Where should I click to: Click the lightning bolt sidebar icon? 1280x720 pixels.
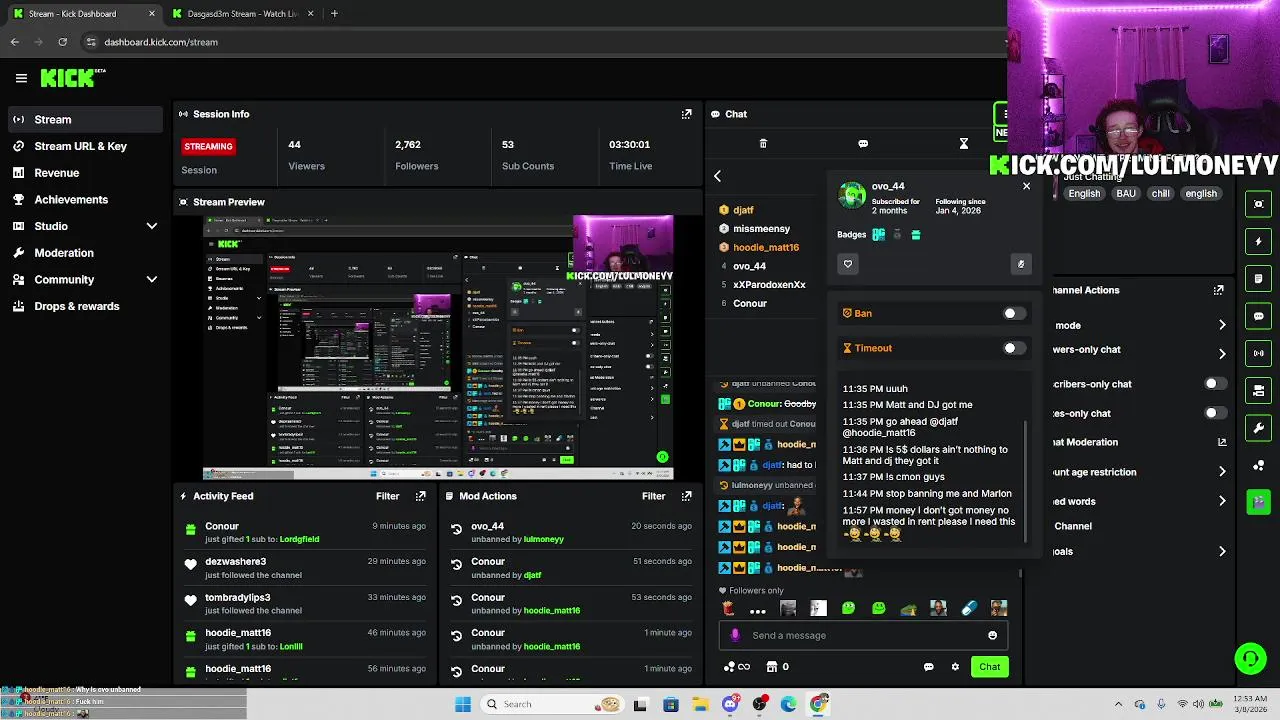(1259, 241)
